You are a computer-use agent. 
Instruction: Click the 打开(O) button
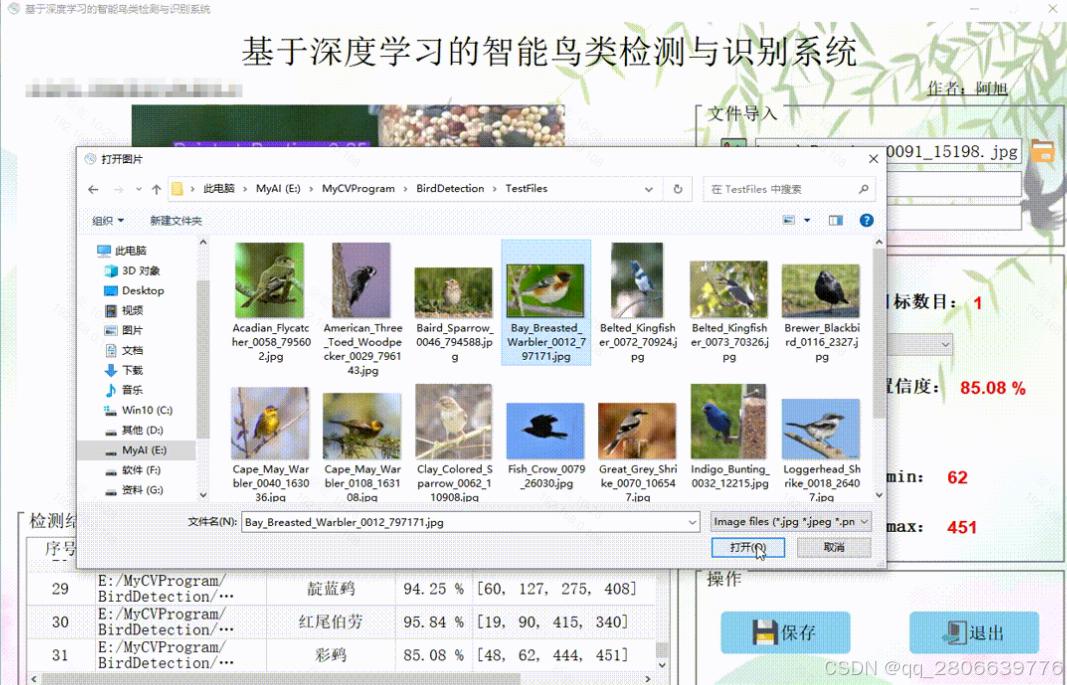click(748, 547)
